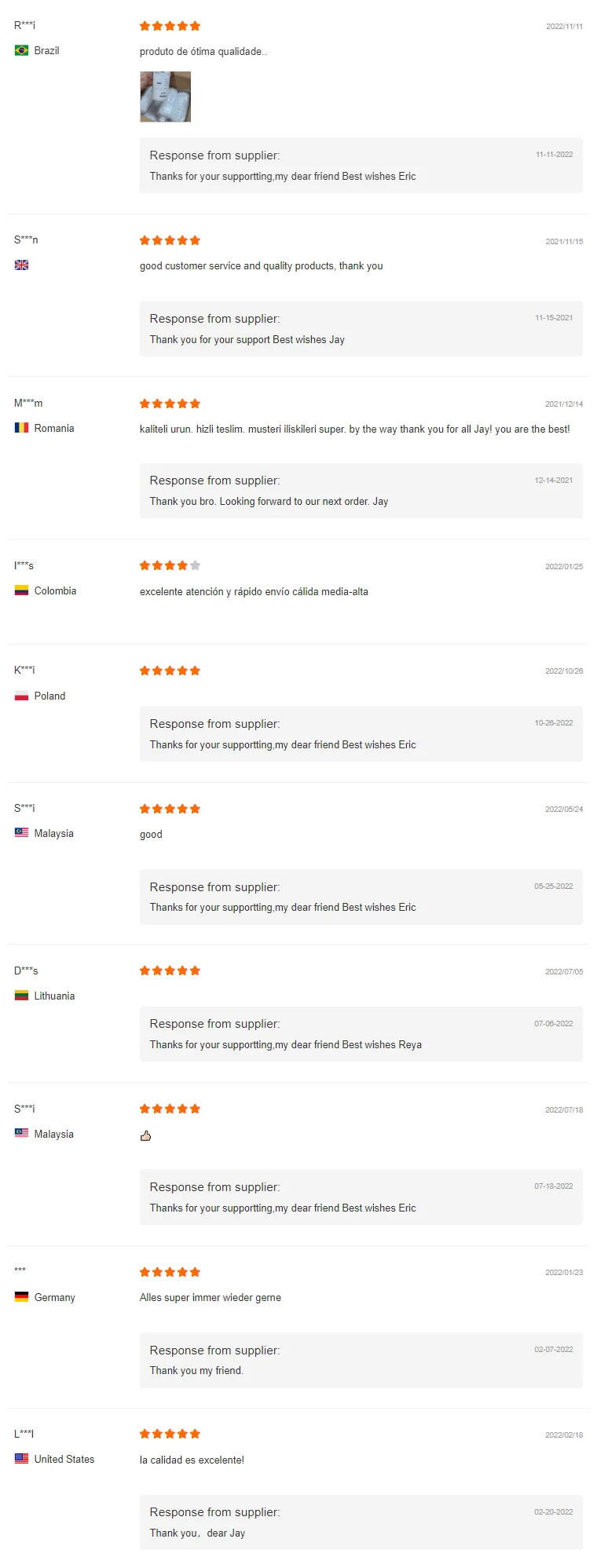Image resolution: width=597 pixels, height=1568 pixels.
Task: Click the Romania flag icon
Action: click(22, 428)
